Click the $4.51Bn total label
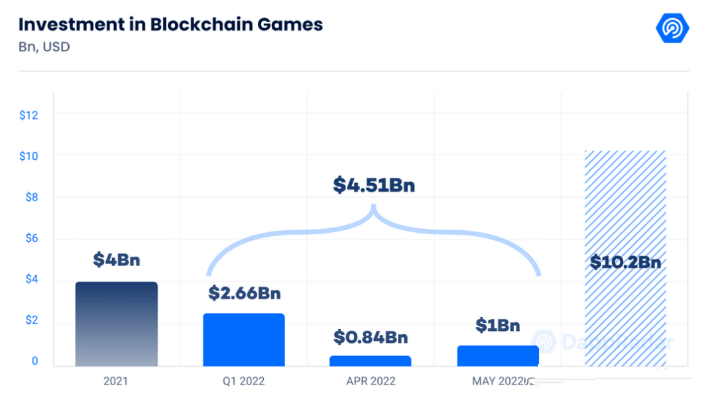 (x=374, y=185)
